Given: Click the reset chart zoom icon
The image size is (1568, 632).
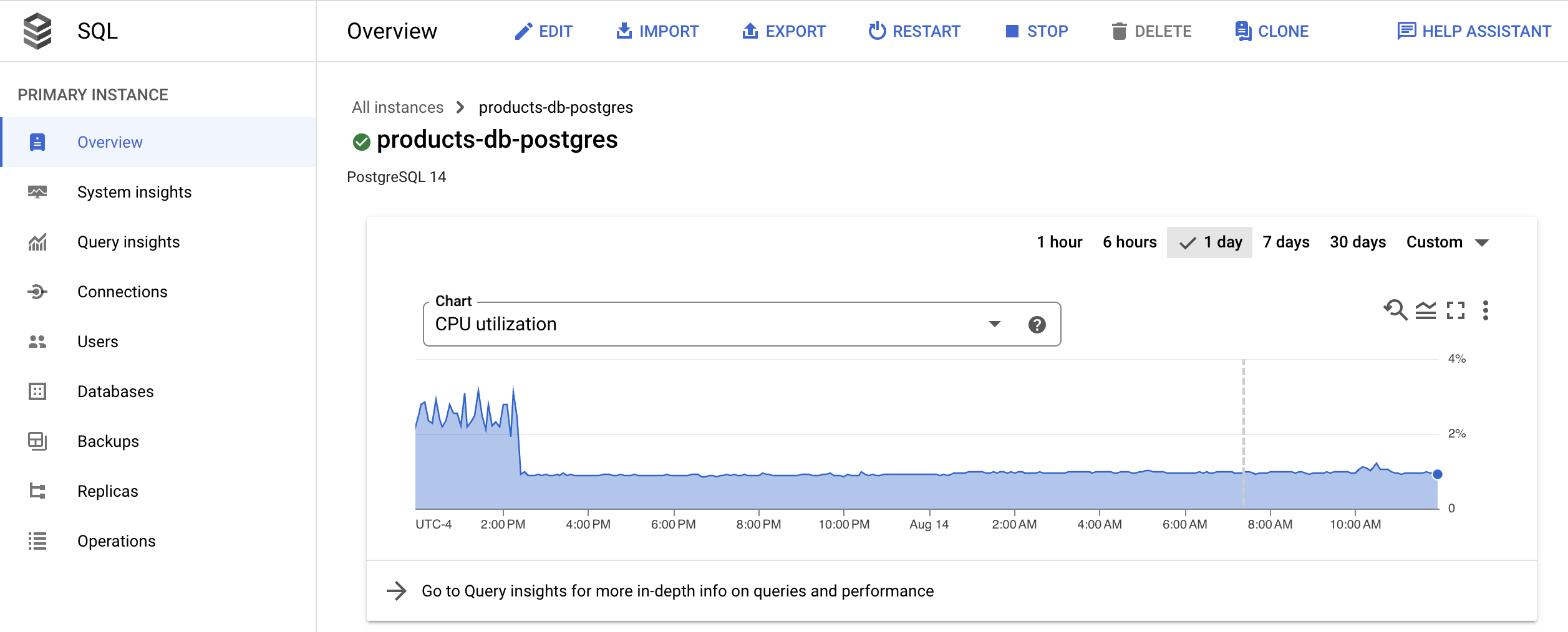Looking at the screenshot, I should 1395,310.
